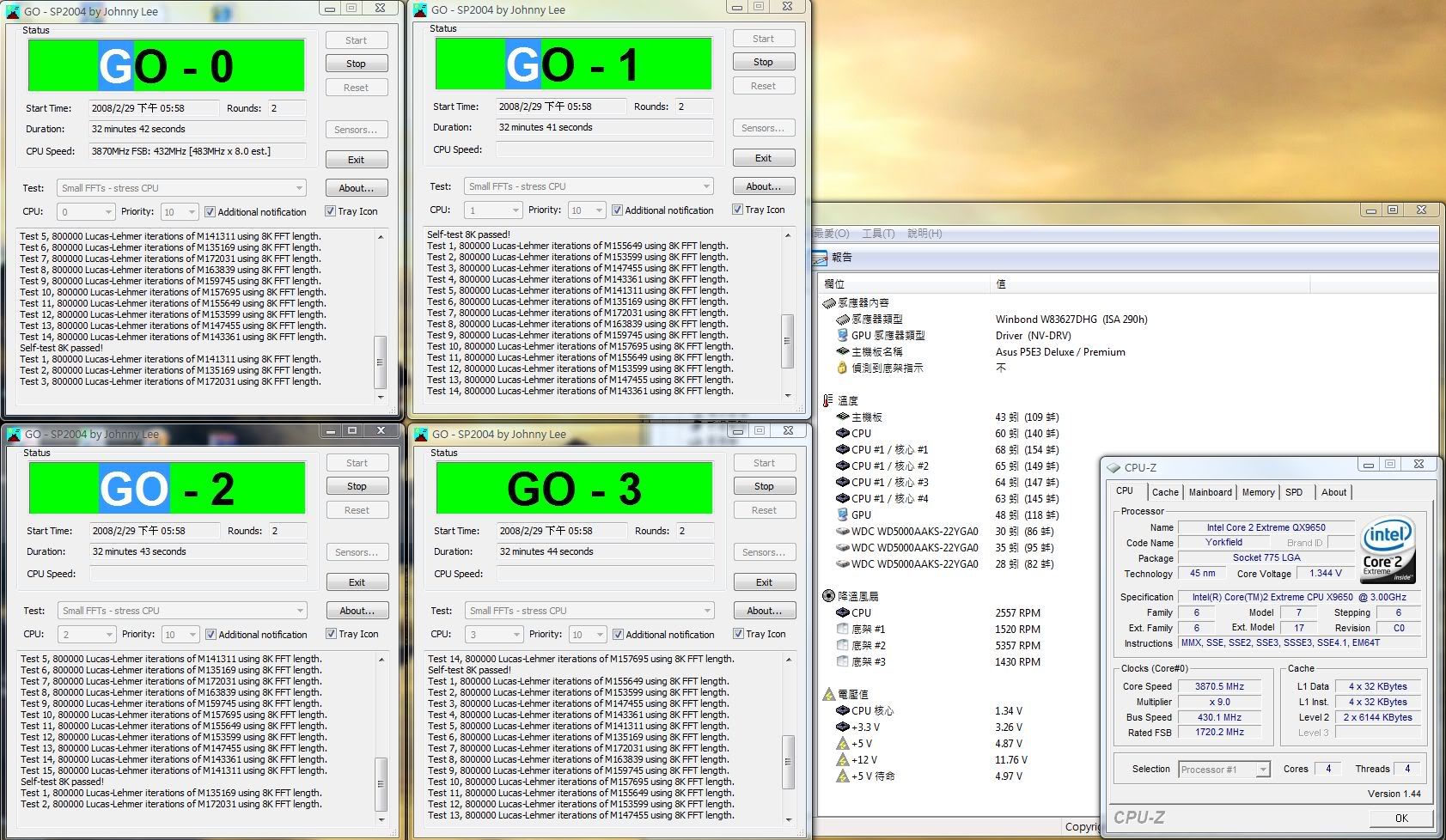This screenshot has height=840, width=1446.
Task: Click the +12 V voltage row icon
Action: pyautogui.click(x=843, y=760)
